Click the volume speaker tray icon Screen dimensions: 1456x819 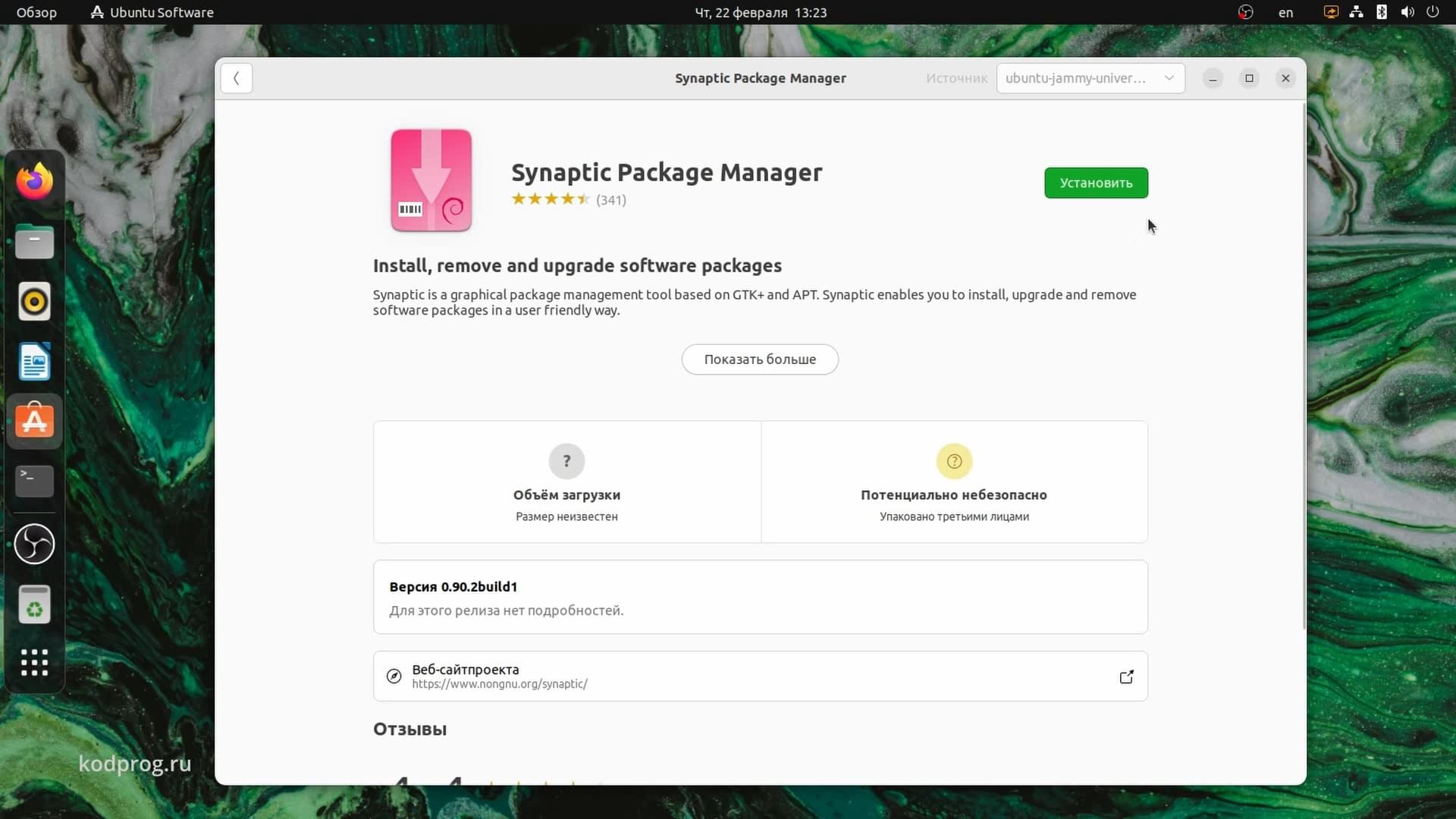point(1407,12)
